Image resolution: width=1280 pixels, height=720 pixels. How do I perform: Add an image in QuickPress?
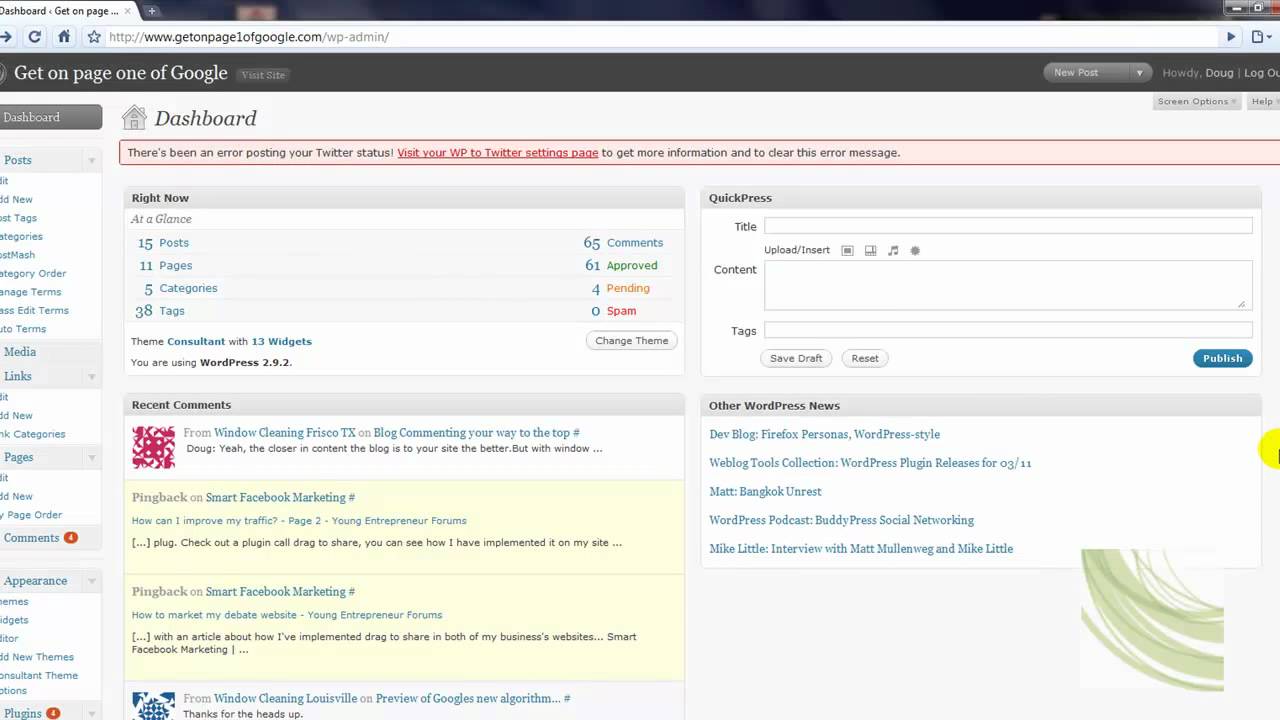coord(847,250)
